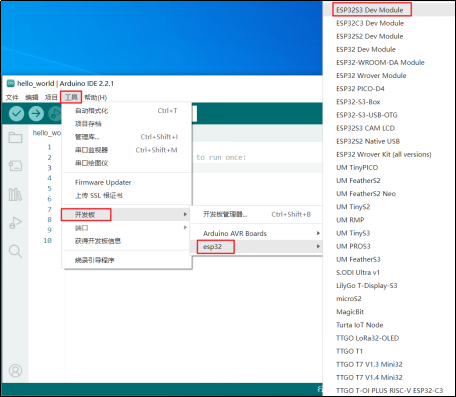Viewport: 456px width, 397px height.
Task: Select ESP32-WROOM-DA Module board
Action: pyautogui.click(x=389, y=62)
